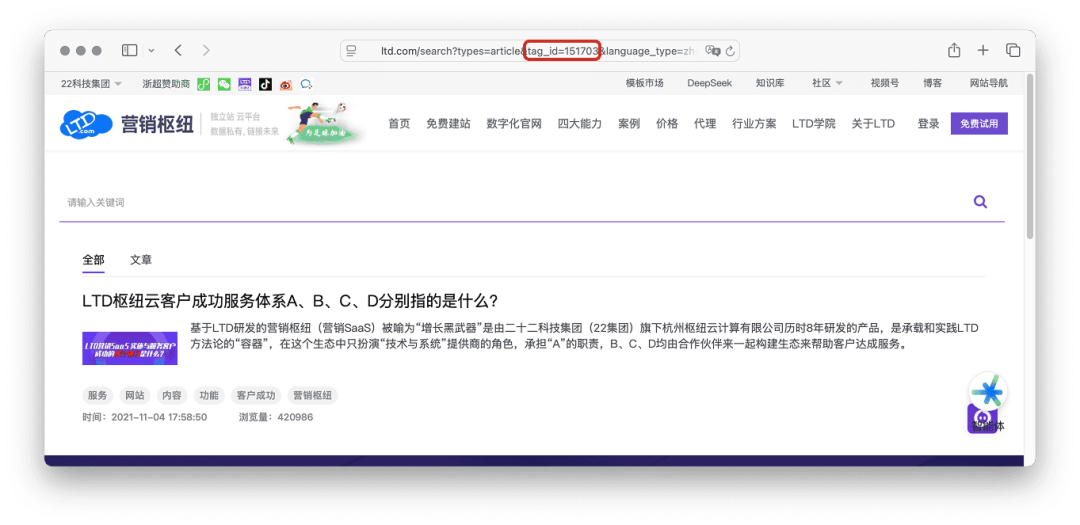Open the DeepSeek link
Viewport: 1080px width, 525px height.
pyautogui.click(x=709, y=83)
